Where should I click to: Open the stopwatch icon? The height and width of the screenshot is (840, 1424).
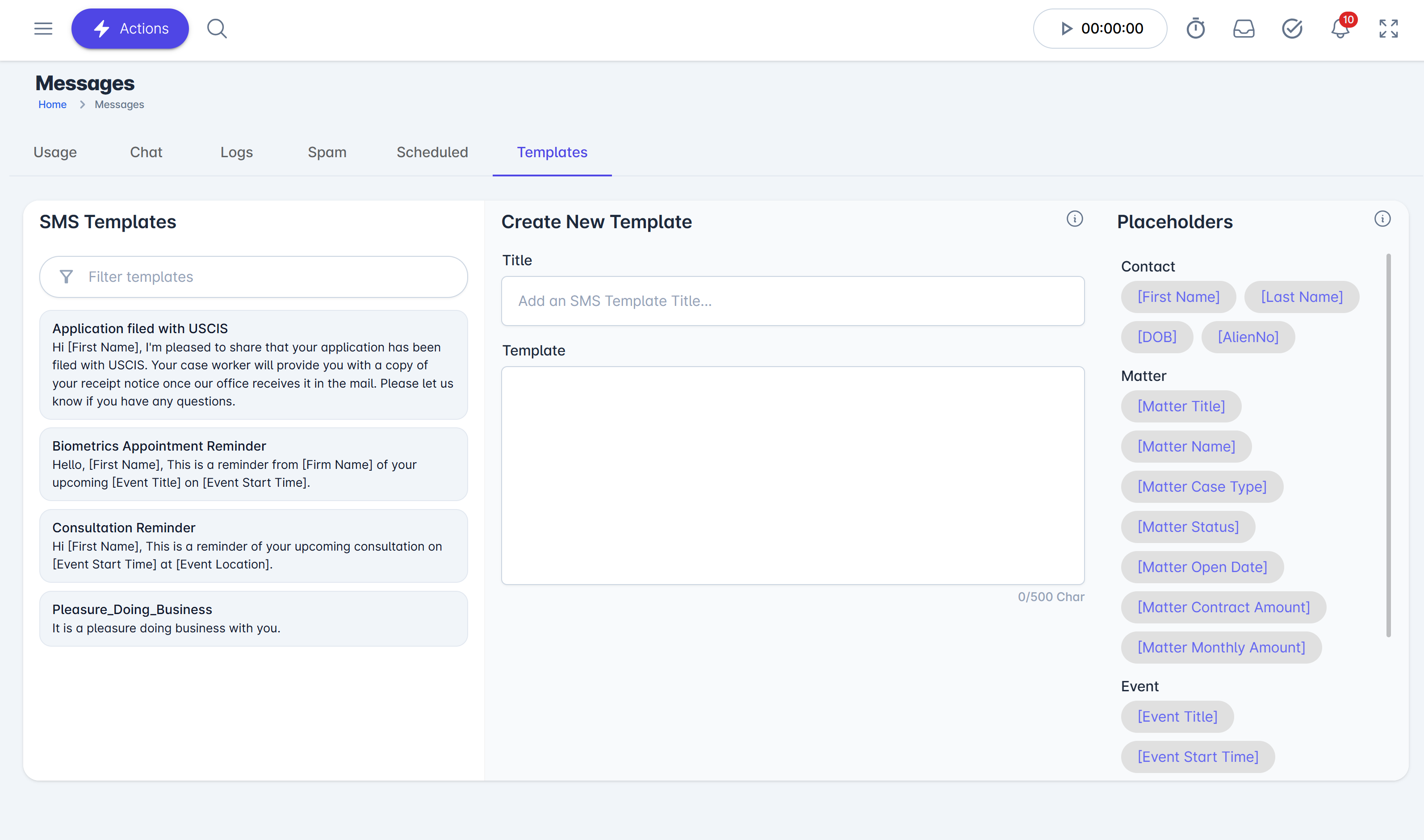[1195, 28]
